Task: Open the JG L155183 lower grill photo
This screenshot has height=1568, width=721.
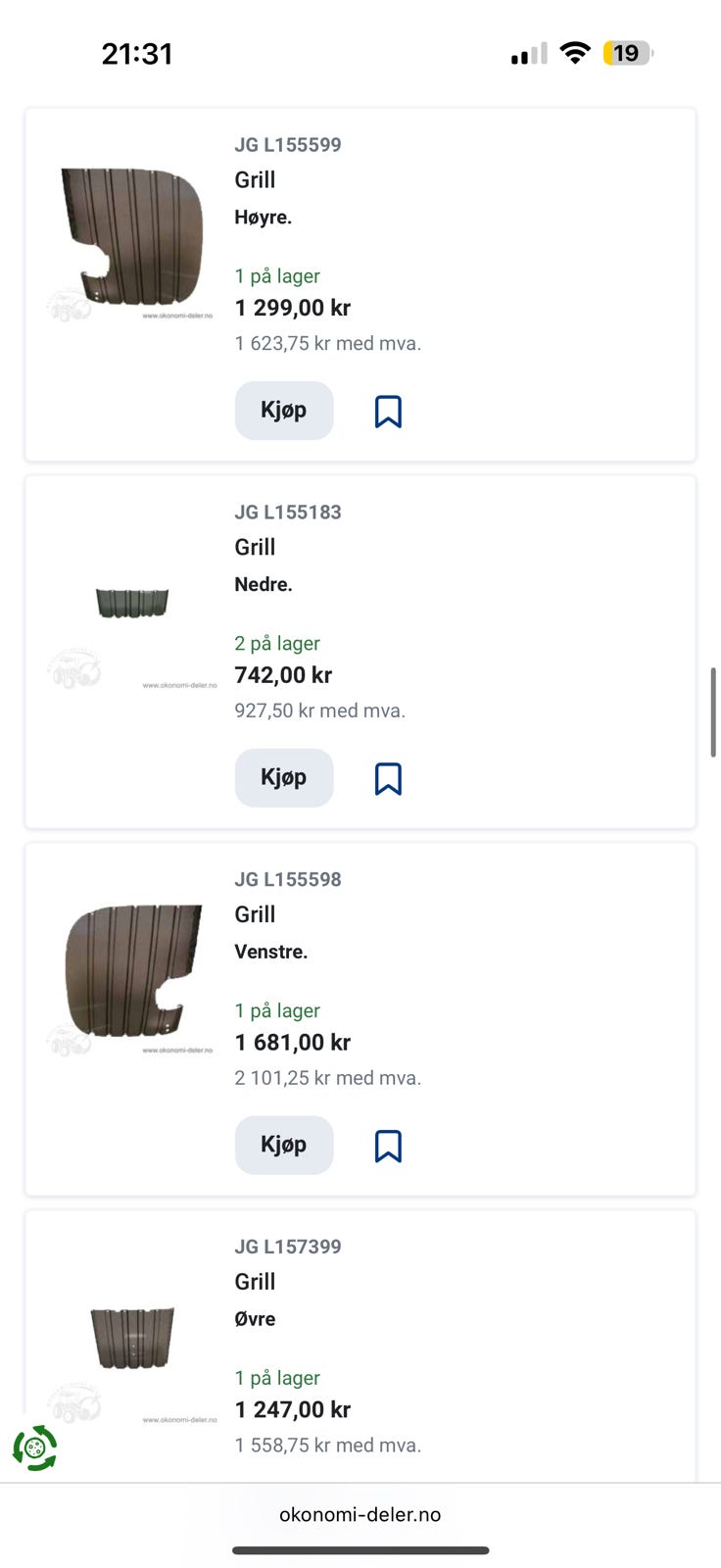Action: click(x=132, y=603)
